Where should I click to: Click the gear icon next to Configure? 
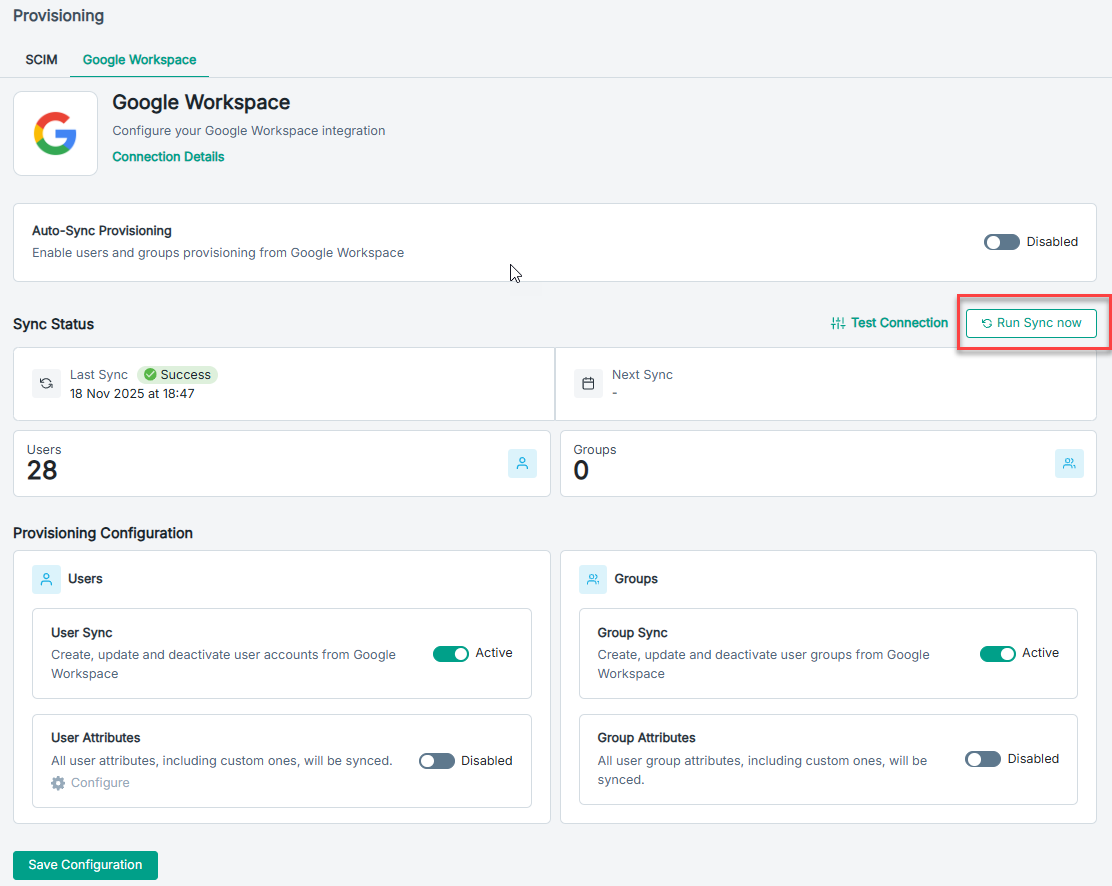(59, 783)
